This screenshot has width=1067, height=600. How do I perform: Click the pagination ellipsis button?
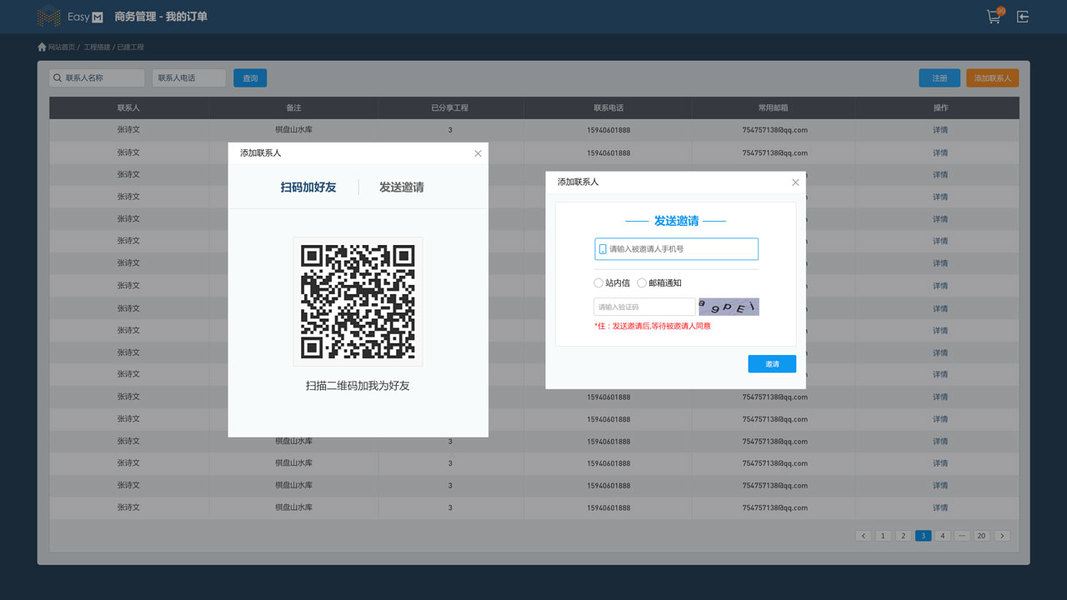[962, 536]
